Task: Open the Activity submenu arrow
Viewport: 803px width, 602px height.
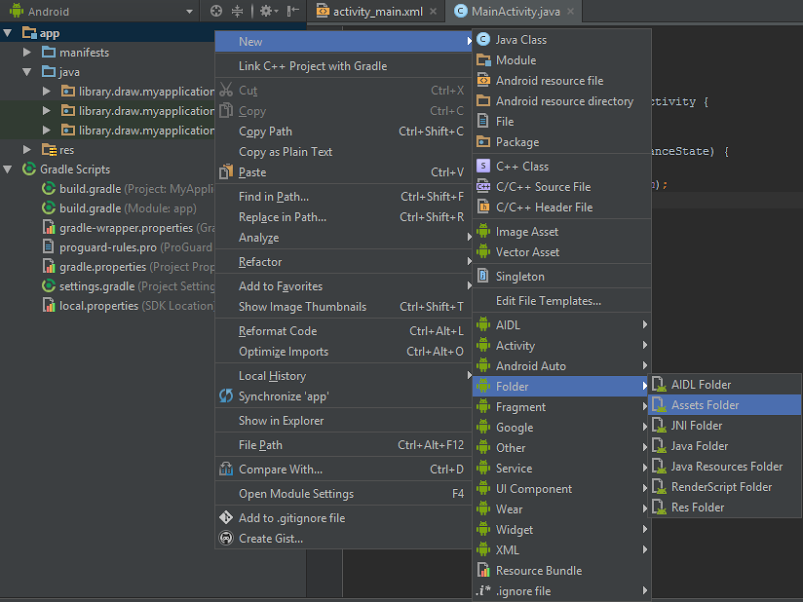Action: pyautogui.click(x=645, y=346)
